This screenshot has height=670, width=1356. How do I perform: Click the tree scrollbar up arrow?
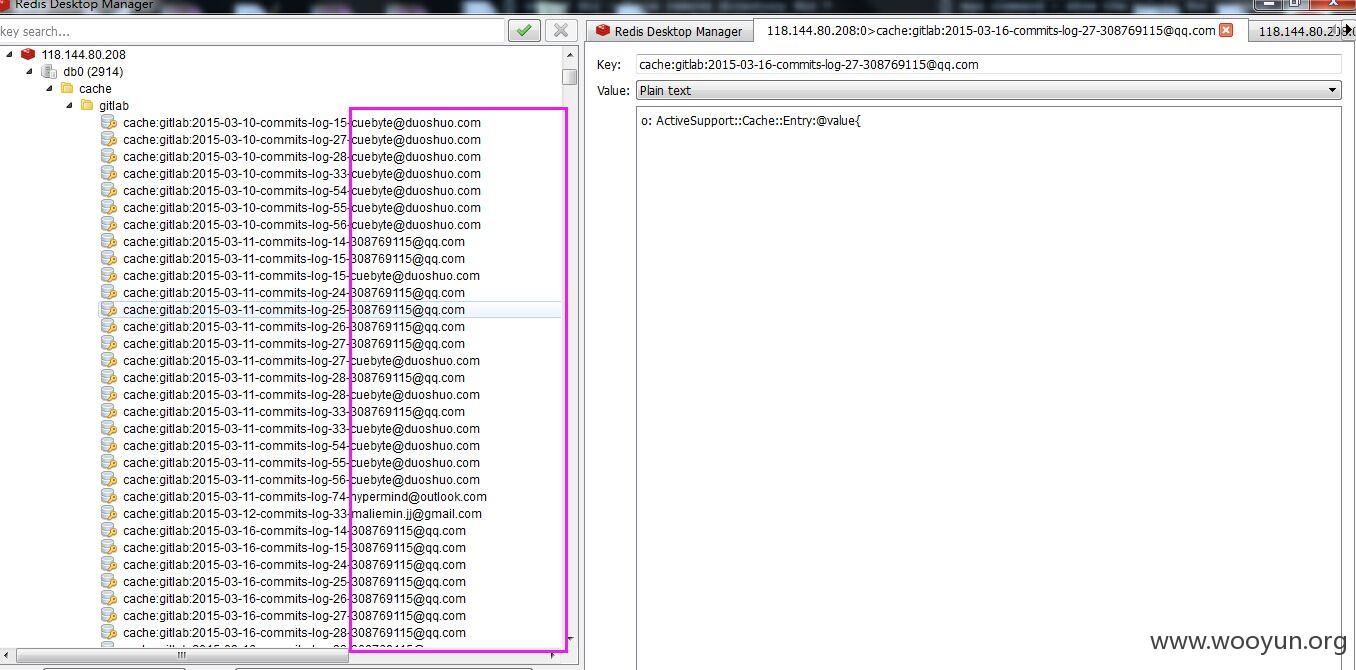pyautogui.click(x=570, y=54)
